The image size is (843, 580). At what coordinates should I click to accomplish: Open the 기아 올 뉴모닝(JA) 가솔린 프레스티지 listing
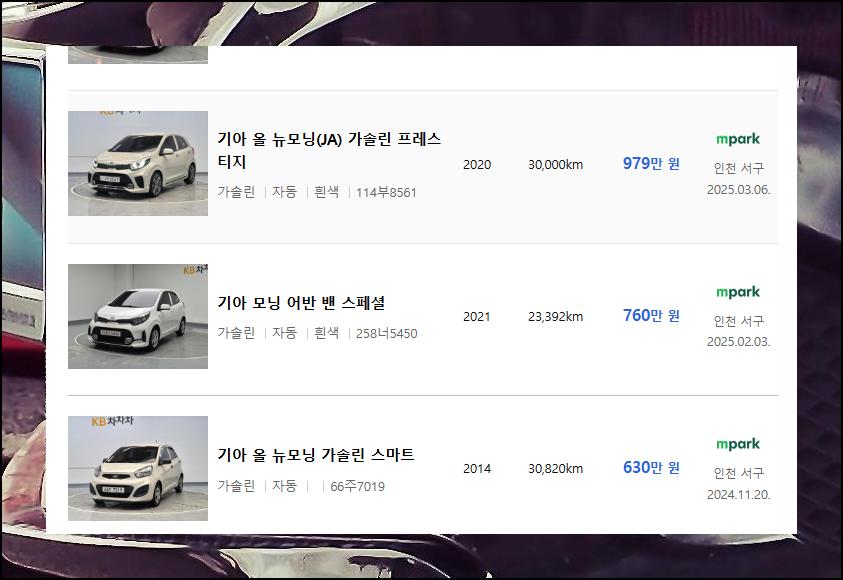(x=329, y=150)
